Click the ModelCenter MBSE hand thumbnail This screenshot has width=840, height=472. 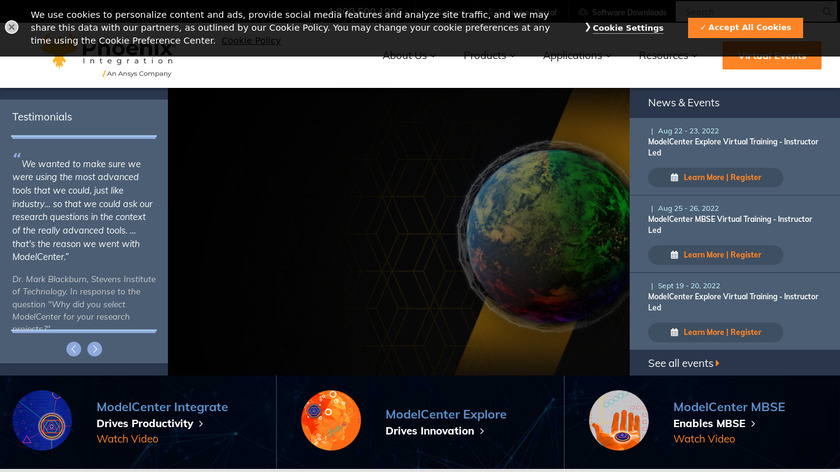coord(619,420)
